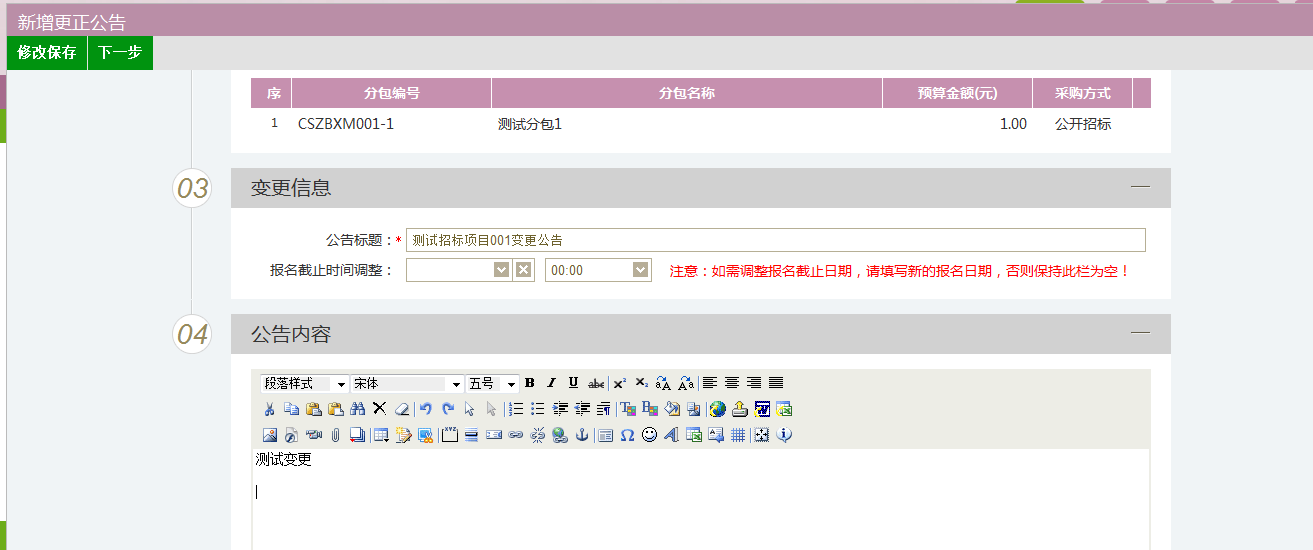Click the paperclip attachment icon
This screenshot has height=550, width=1313.
335,435
